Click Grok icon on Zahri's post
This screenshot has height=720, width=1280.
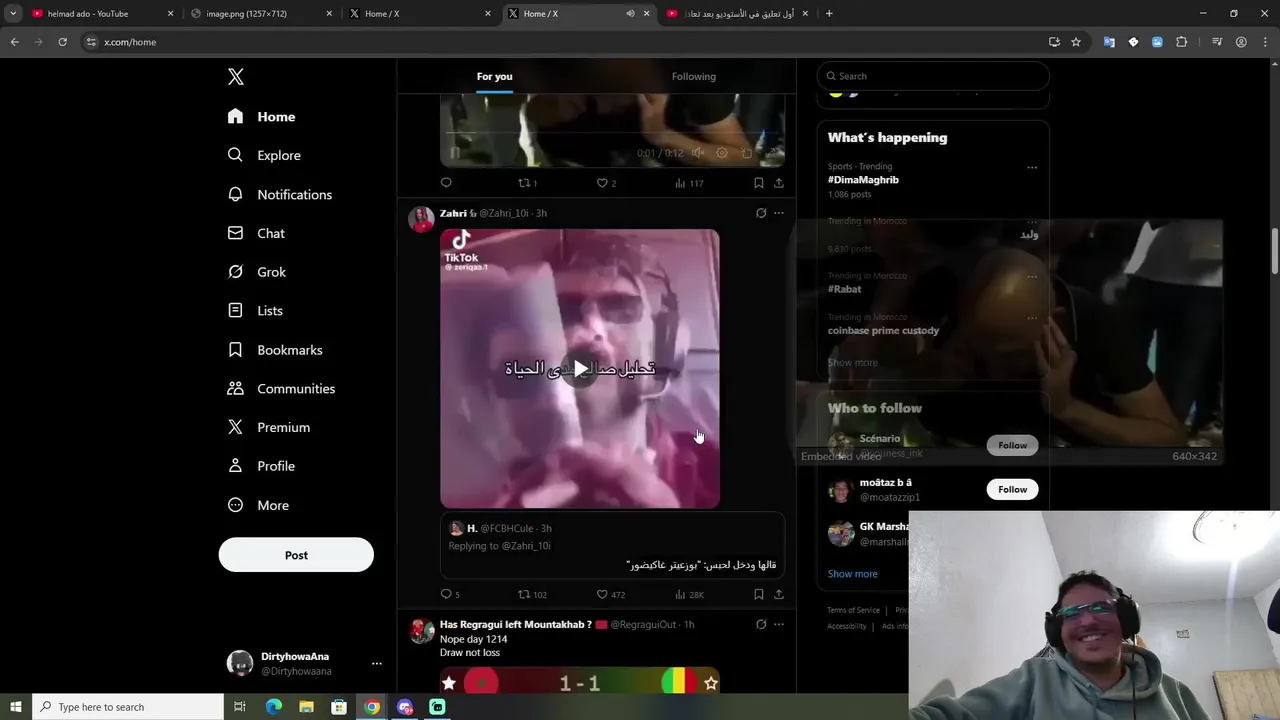coord(761,213)
